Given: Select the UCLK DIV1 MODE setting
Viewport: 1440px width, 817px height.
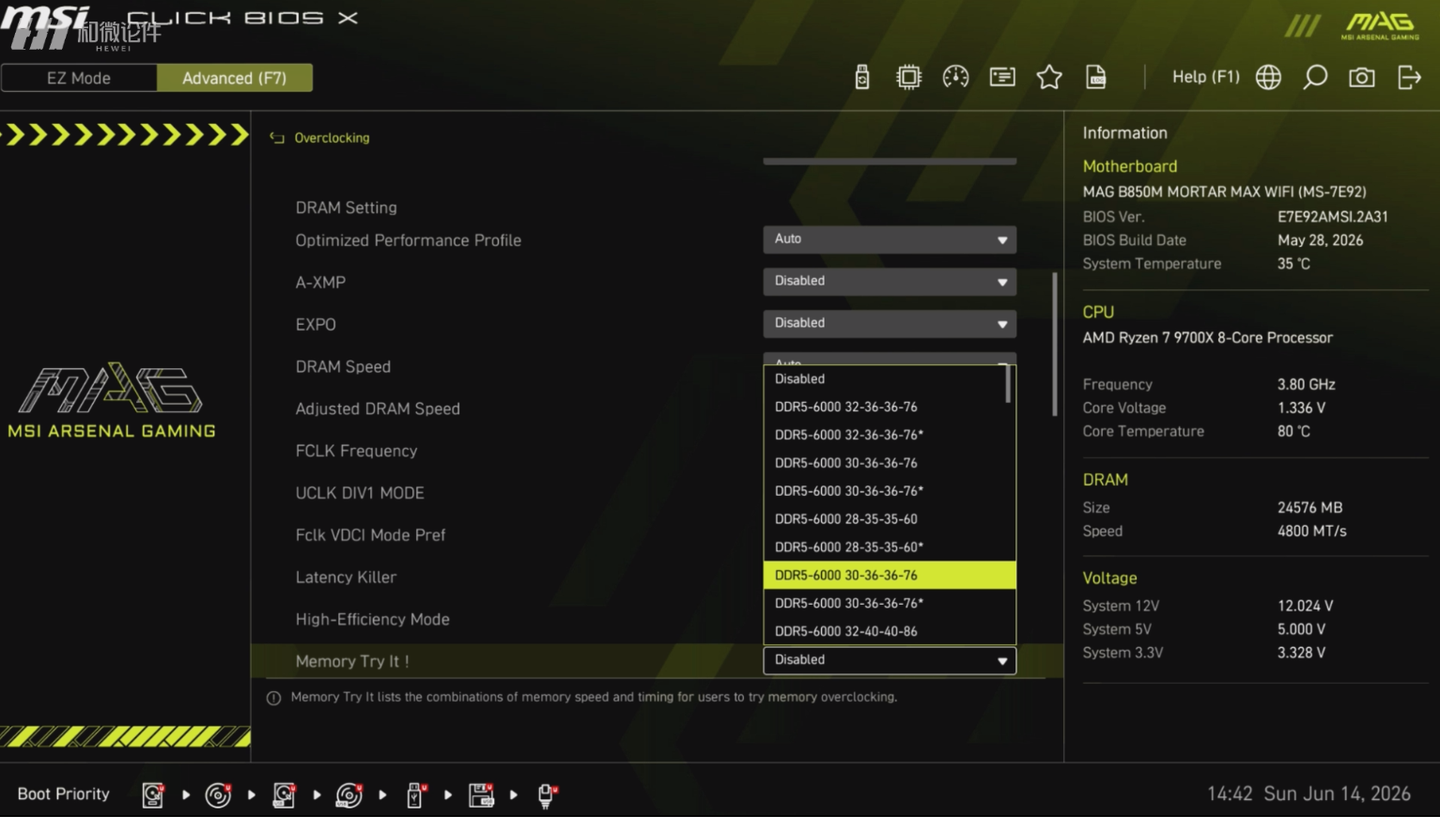Looking at the screenshot, I should 360,493.
